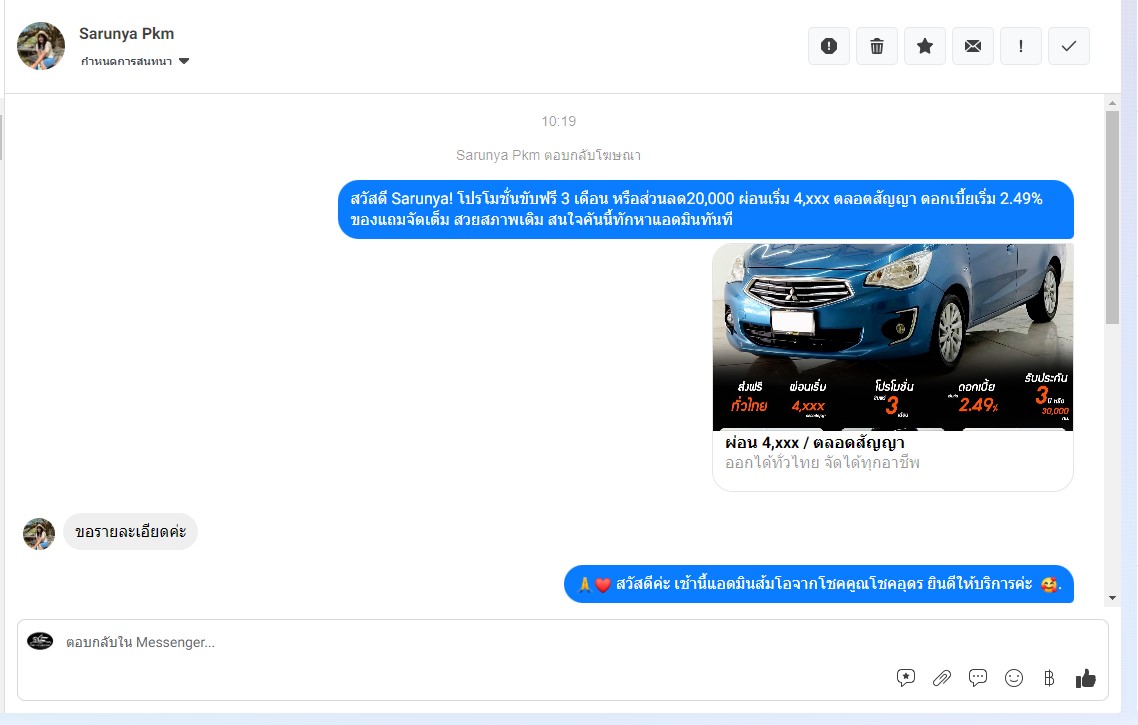1138x725 pixels.
Task: Attach a file with the paperclip icon
Action: pyautogui.click(x=942, y=678)
